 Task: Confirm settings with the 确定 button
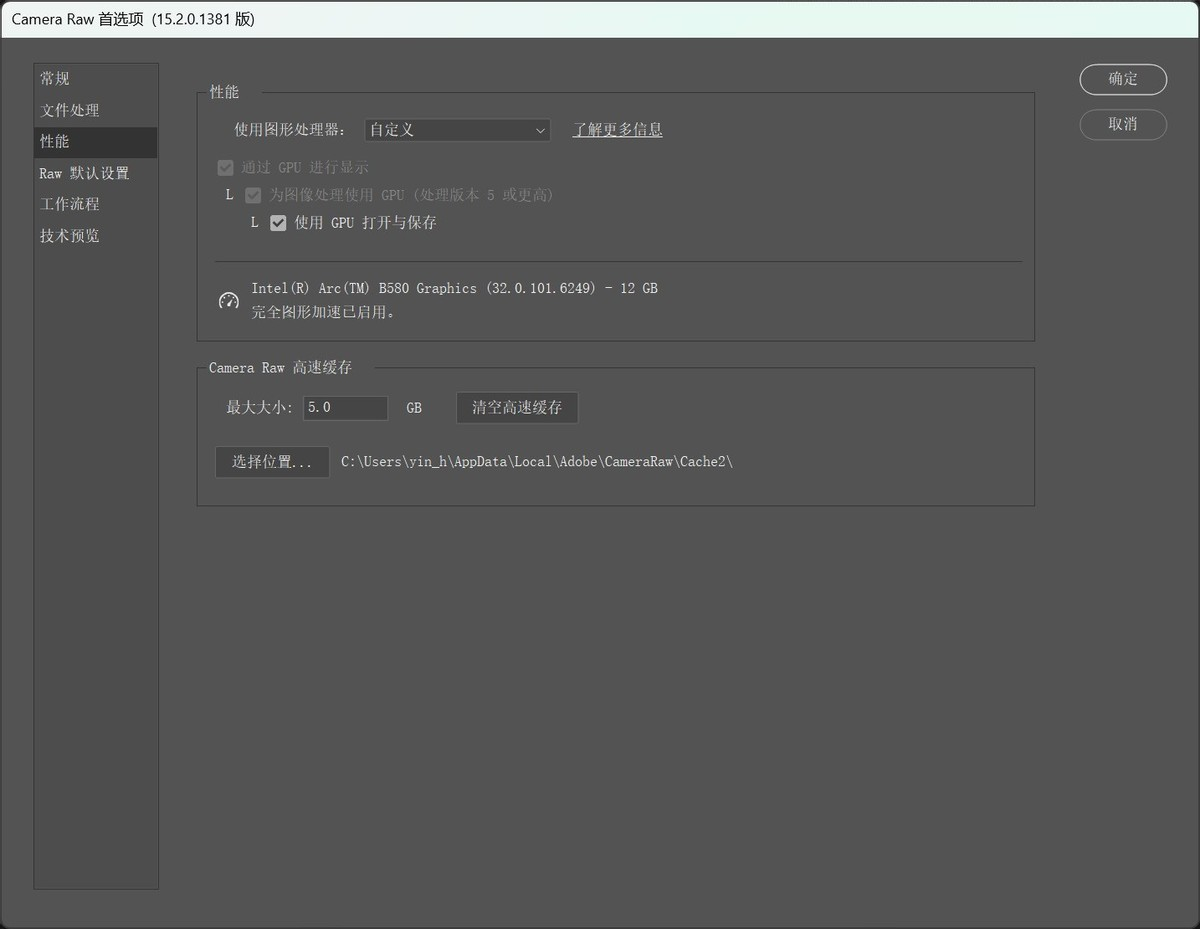[1123, 79]
